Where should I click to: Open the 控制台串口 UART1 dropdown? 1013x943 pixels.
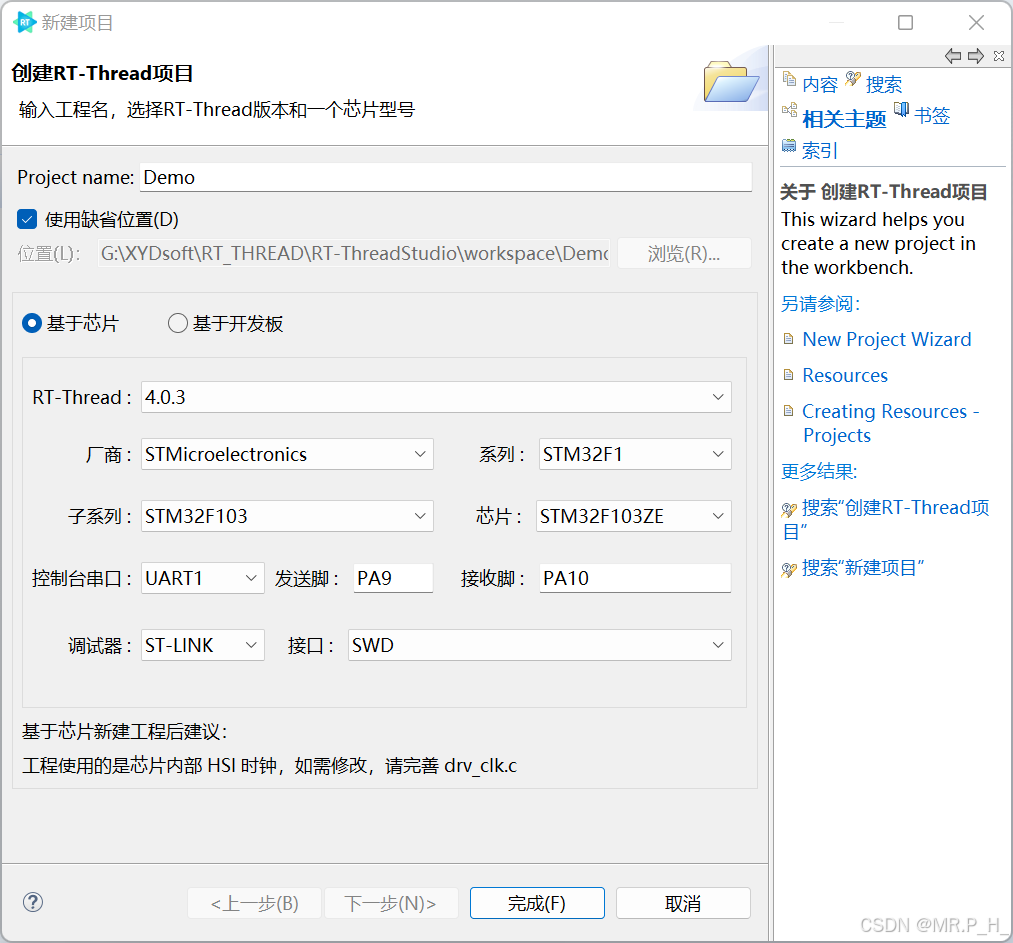point(202,578)
